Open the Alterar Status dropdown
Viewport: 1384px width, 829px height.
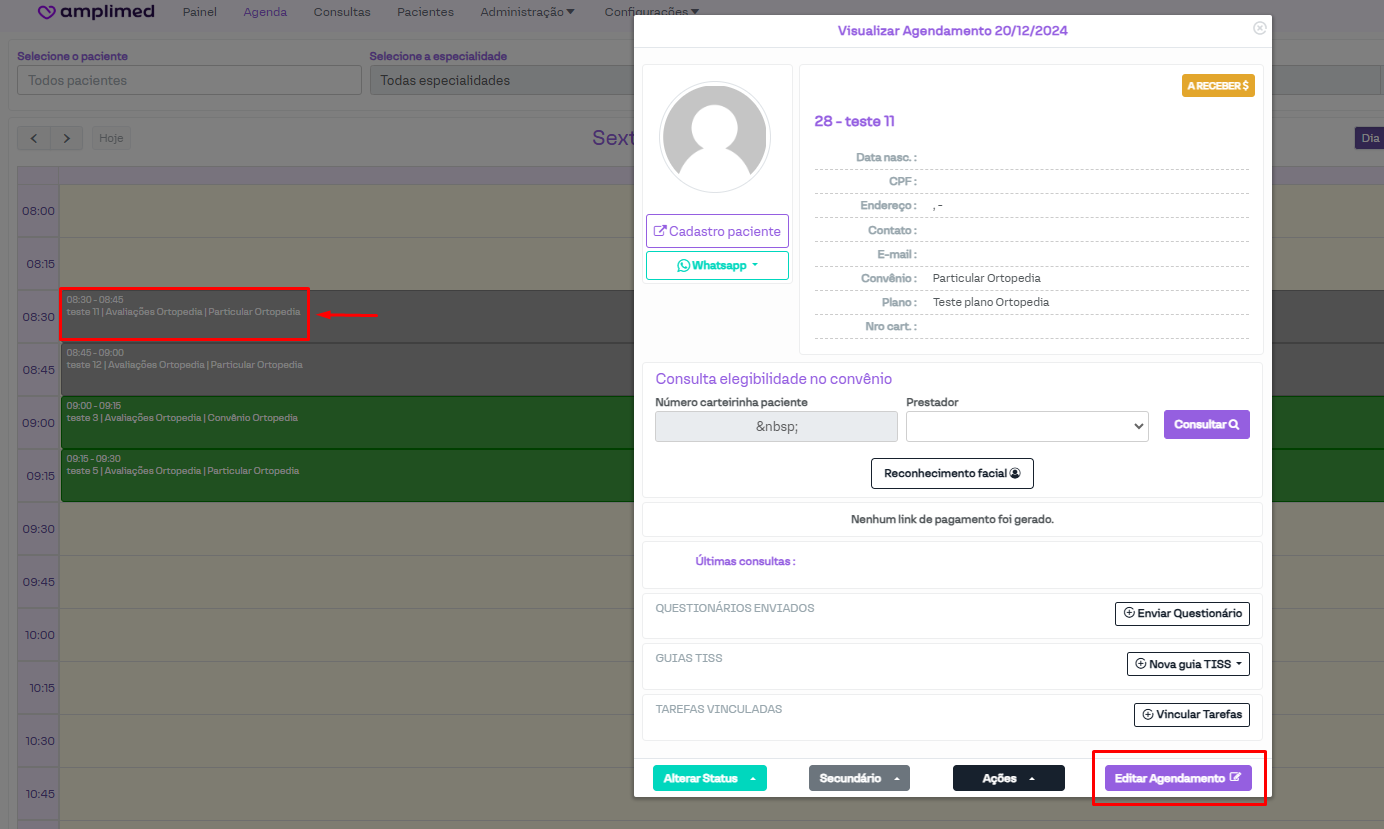click(709, 778)
